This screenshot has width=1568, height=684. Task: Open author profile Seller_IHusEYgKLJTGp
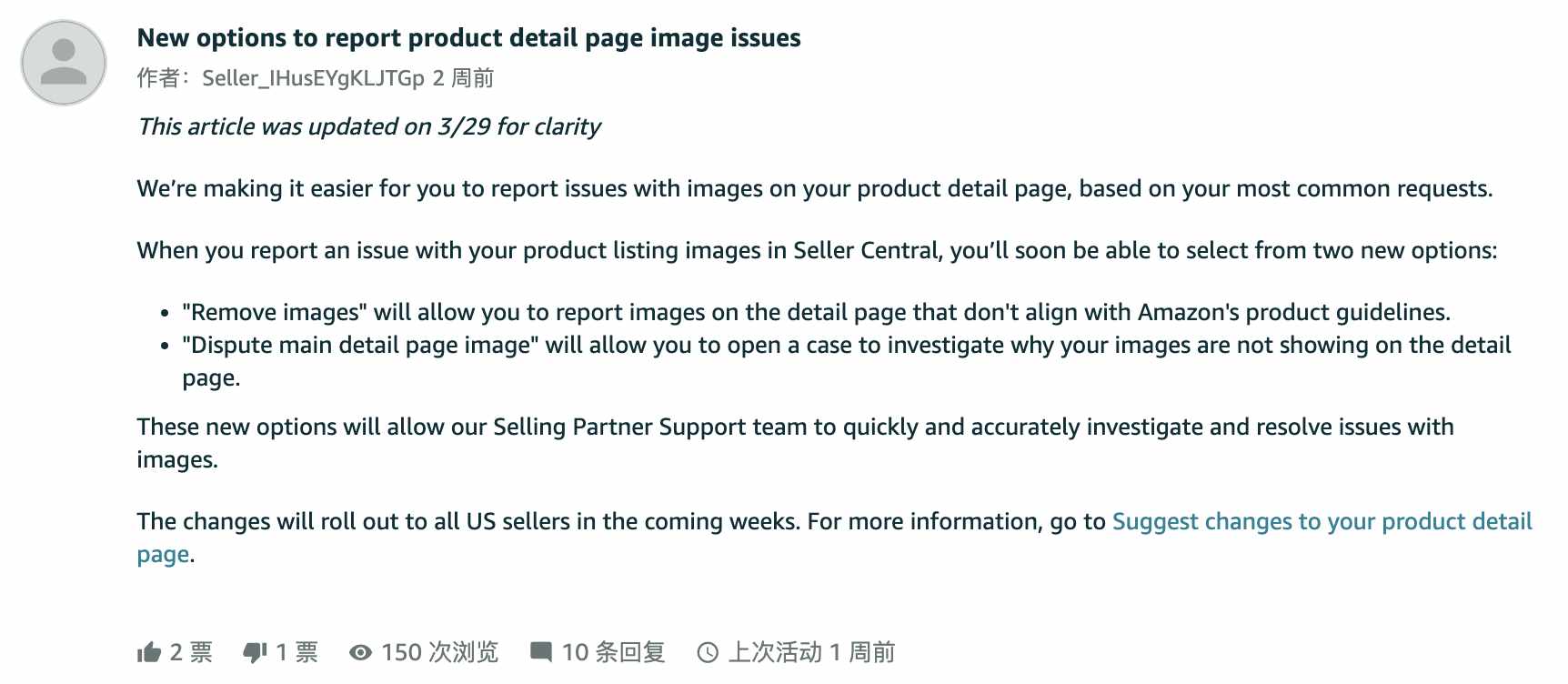click(313, 78)
